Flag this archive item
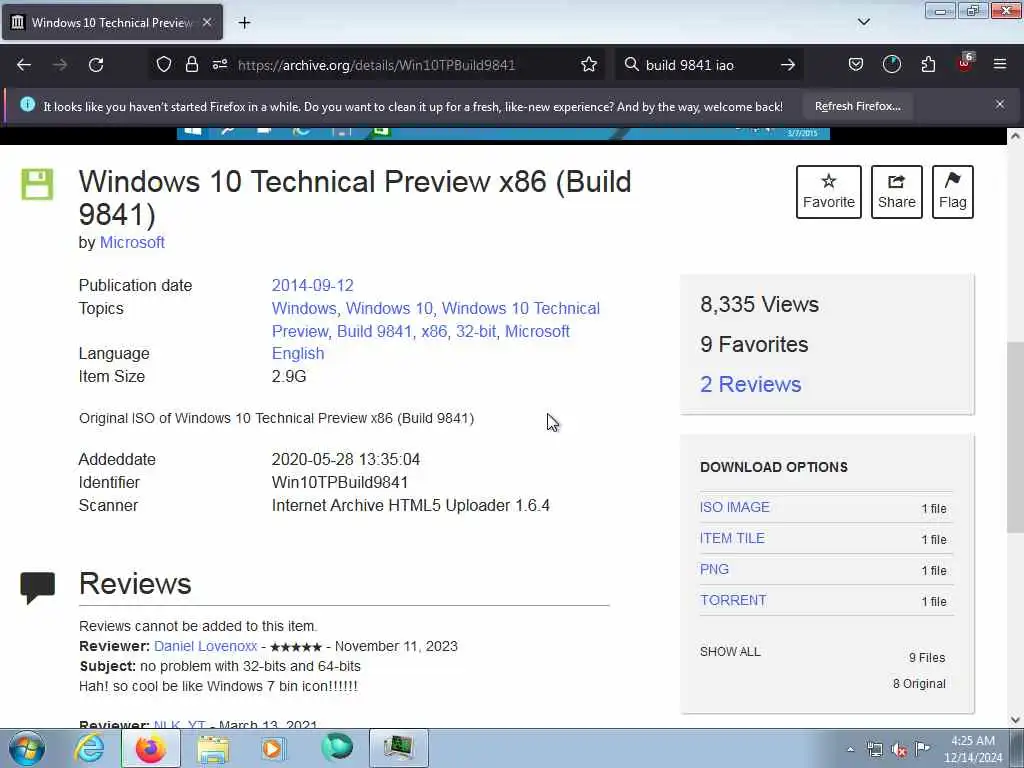Viewport: 1024px width, 768px height. coord(953,192)
